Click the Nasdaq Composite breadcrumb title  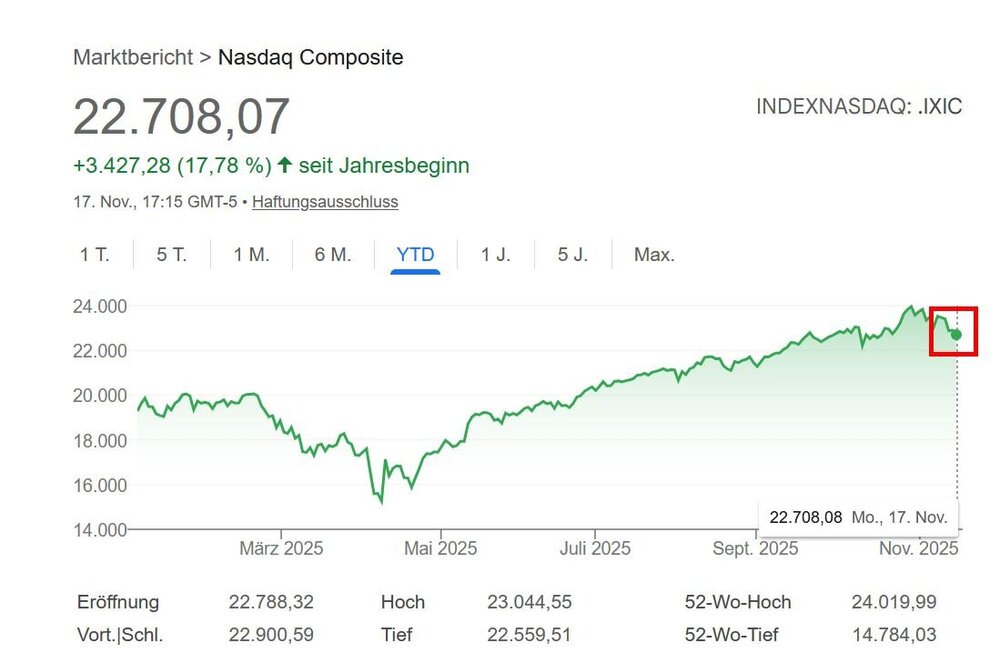coord(311,57)
